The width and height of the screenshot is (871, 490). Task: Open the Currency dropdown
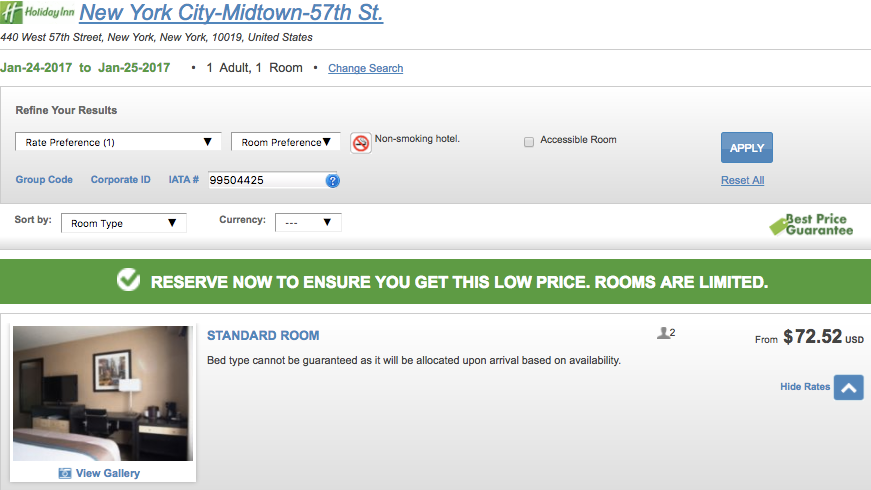point(308,222)
